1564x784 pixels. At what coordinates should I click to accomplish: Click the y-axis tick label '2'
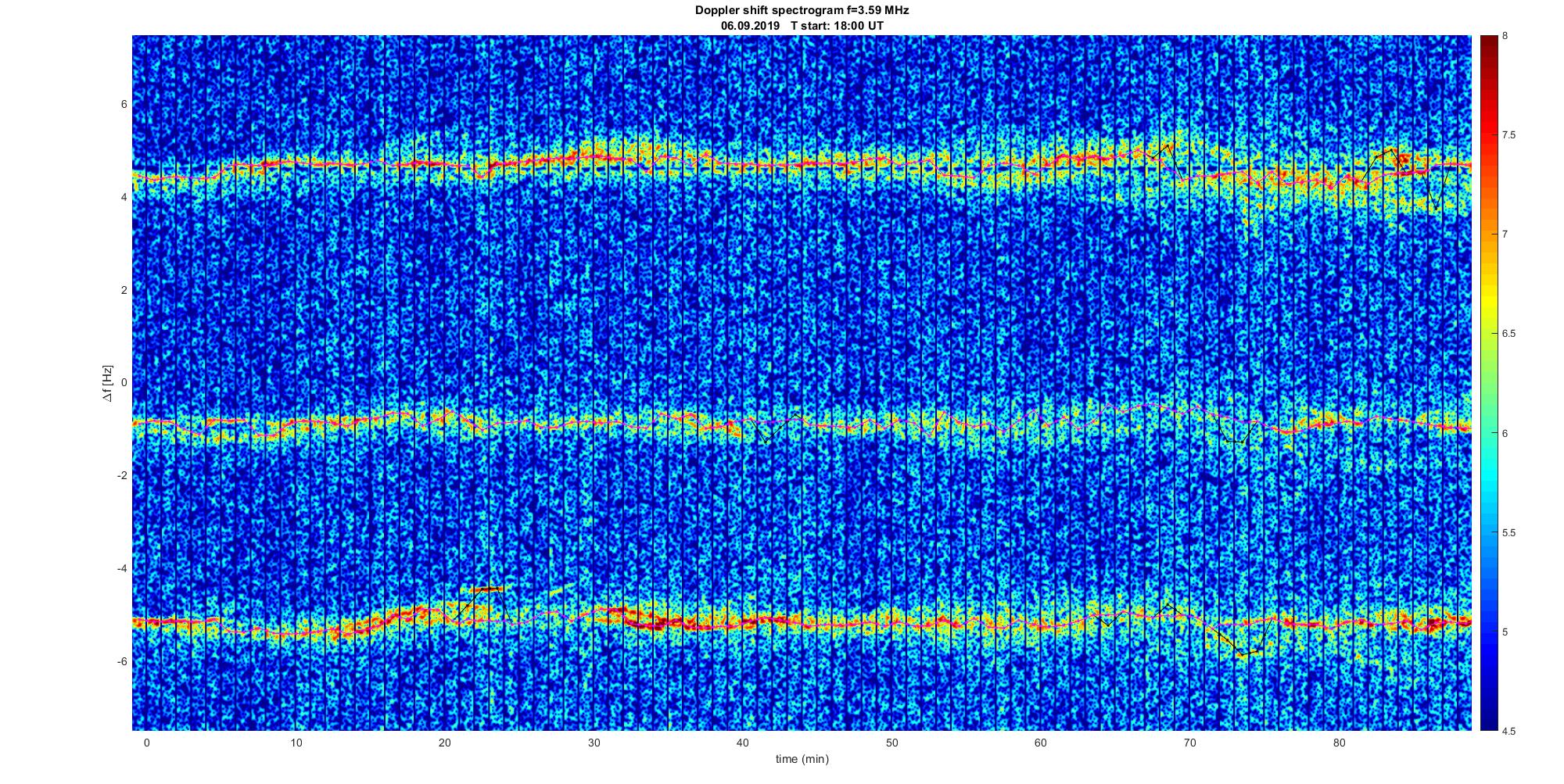click(124, 290)
